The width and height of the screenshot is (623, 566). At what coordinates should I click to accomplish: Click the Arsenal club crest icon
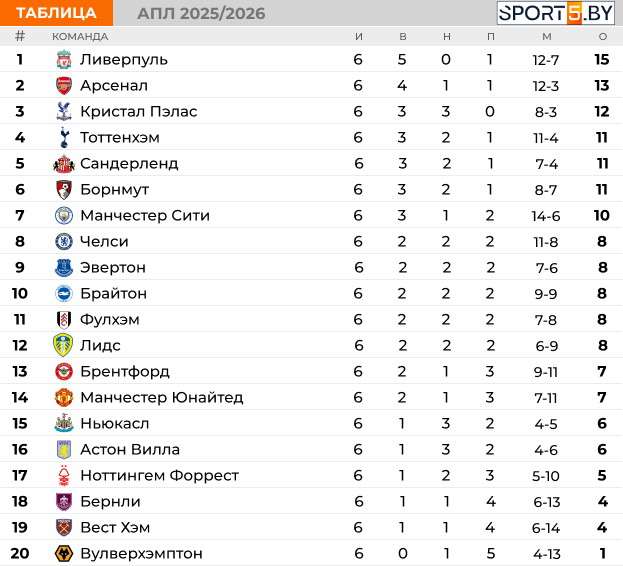click(x=64, y=85)
